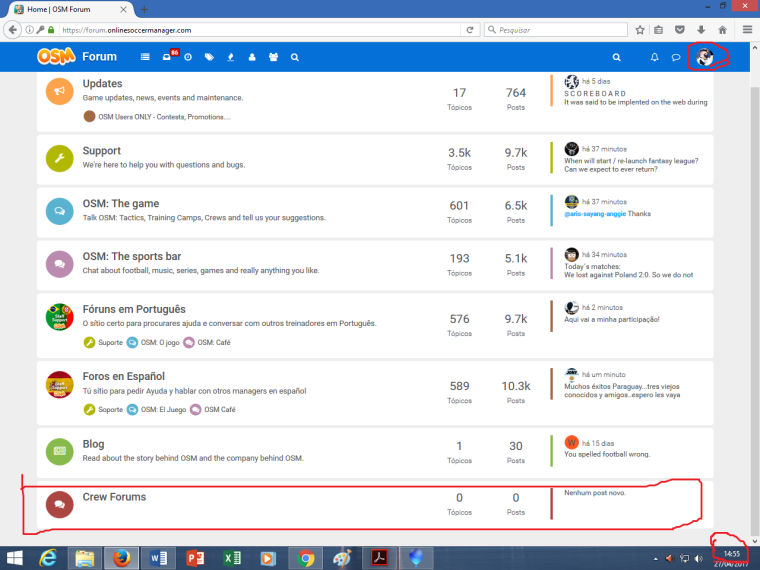Click the green Blog category icon
The image size is (760, 570).
point(60,451)
